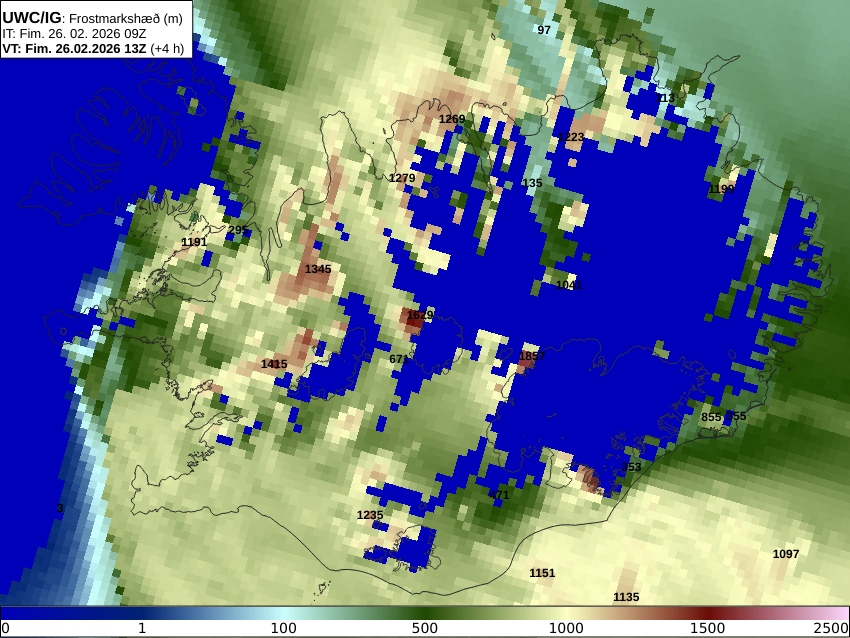Select the map value label 1415
This screenshot has height=638, width=850.
tap(274, 364)
